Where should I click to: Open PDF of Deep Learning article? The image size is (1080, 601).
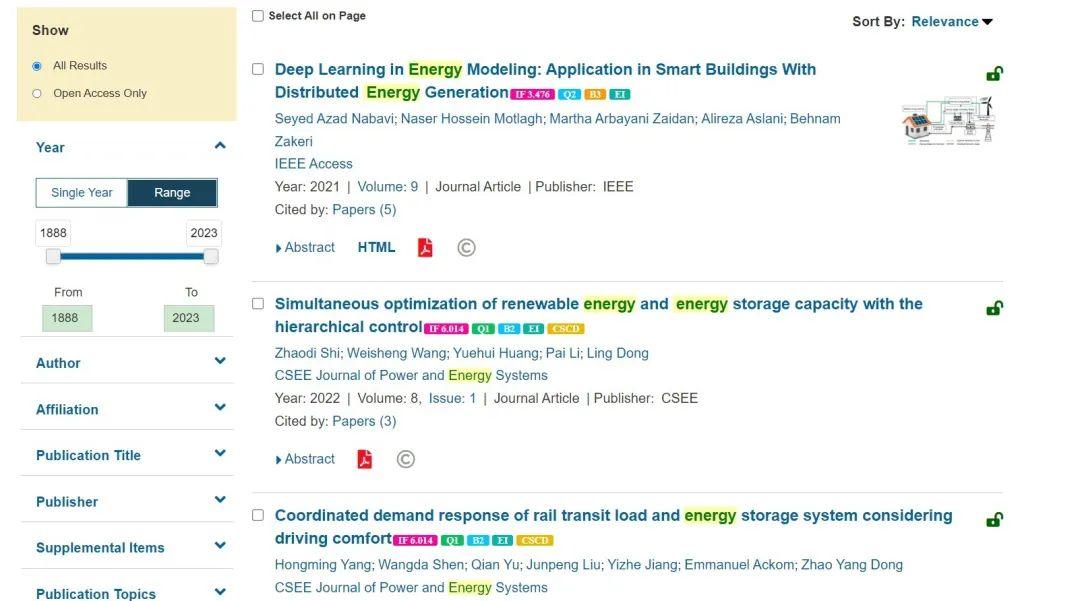pos(425,248)
